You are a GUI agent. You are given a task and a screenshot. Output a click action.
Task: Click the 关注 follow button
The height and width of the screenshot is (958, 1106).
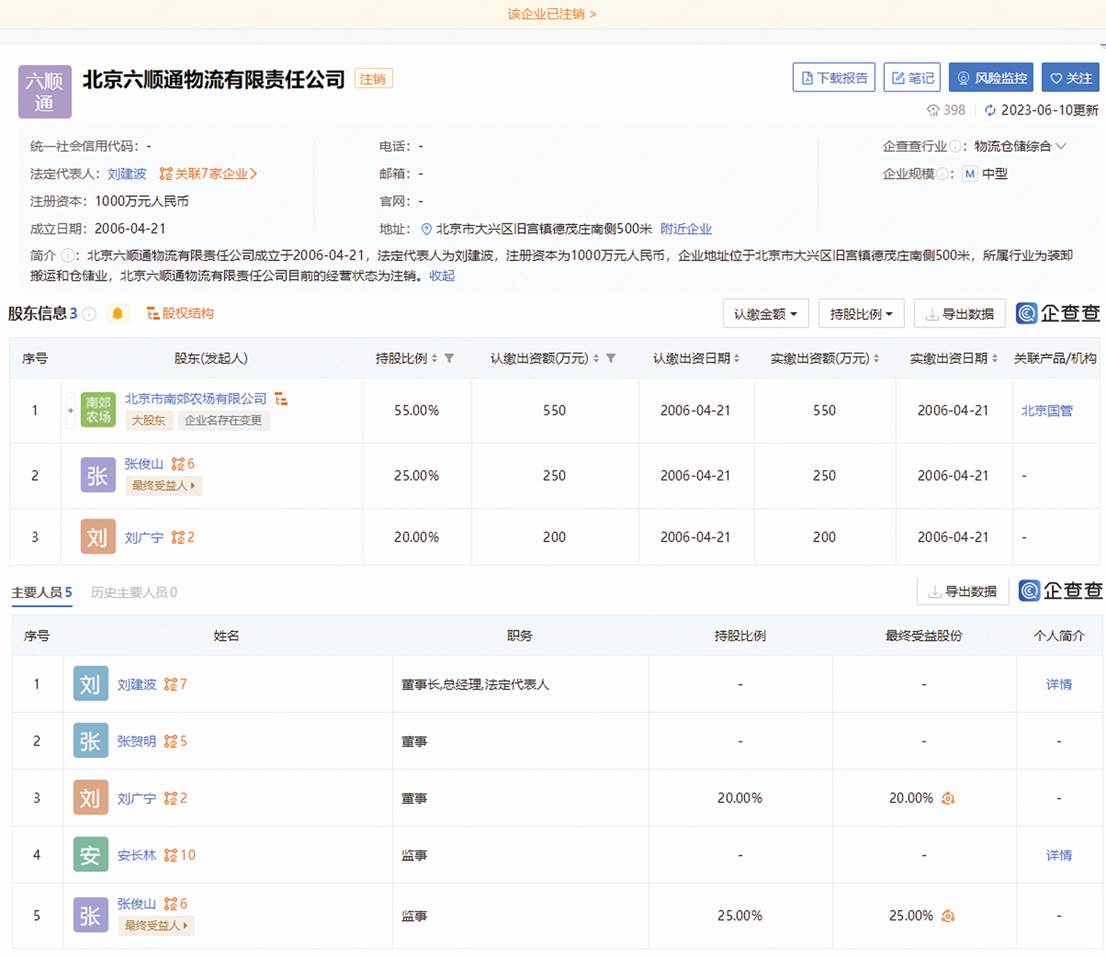click(1071, 78)
